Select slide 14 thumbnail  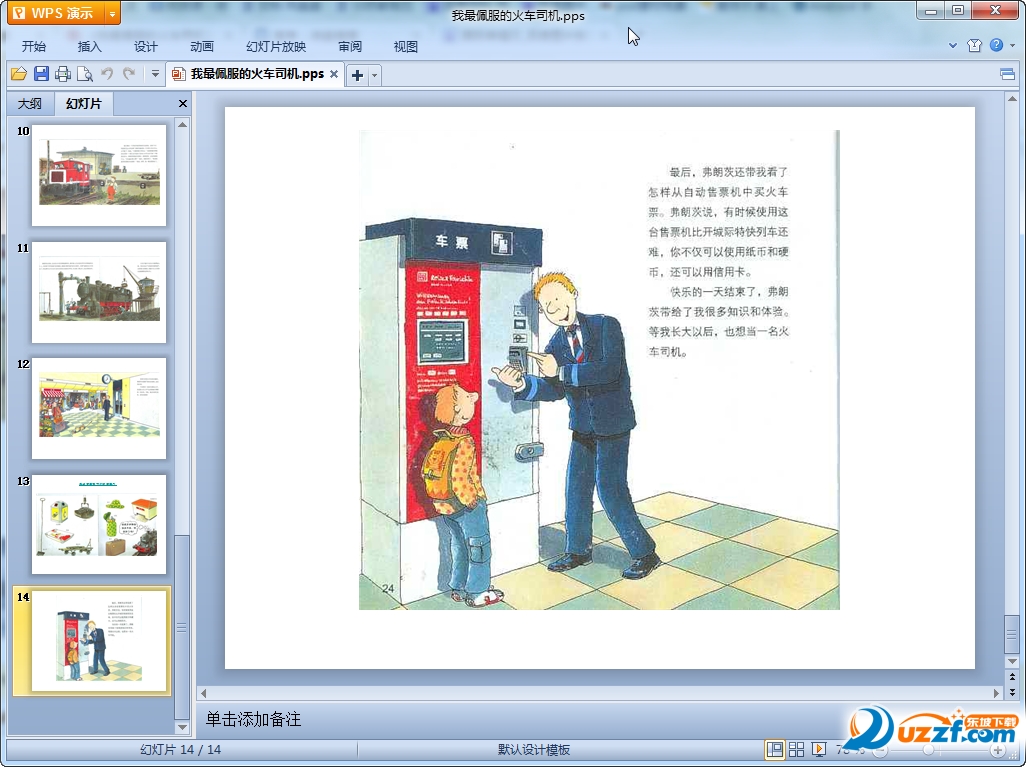99,641
